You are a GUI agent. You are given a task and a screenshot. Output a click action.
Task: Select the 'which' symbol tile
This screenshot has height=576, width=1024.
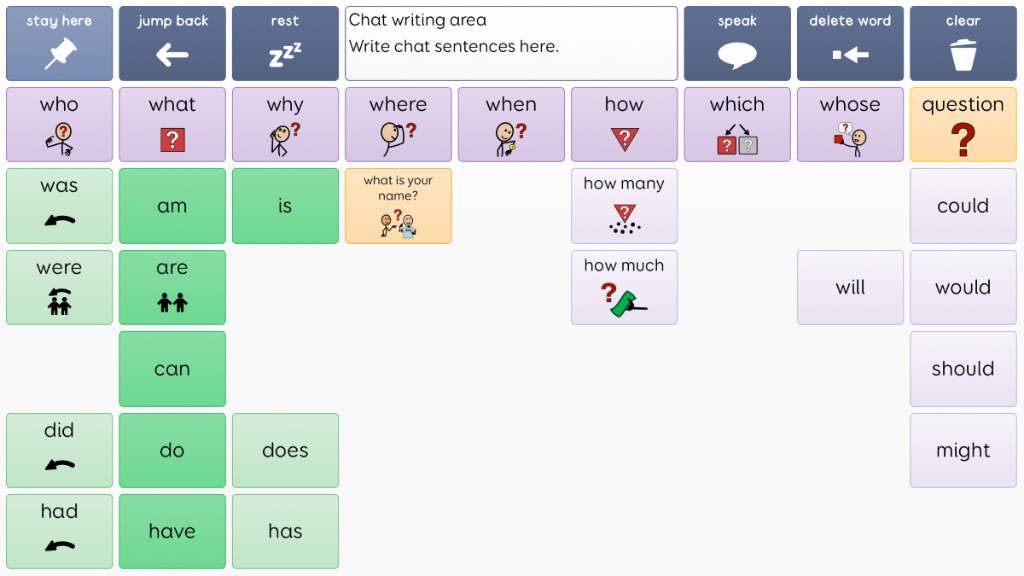(x=737, y=125)
